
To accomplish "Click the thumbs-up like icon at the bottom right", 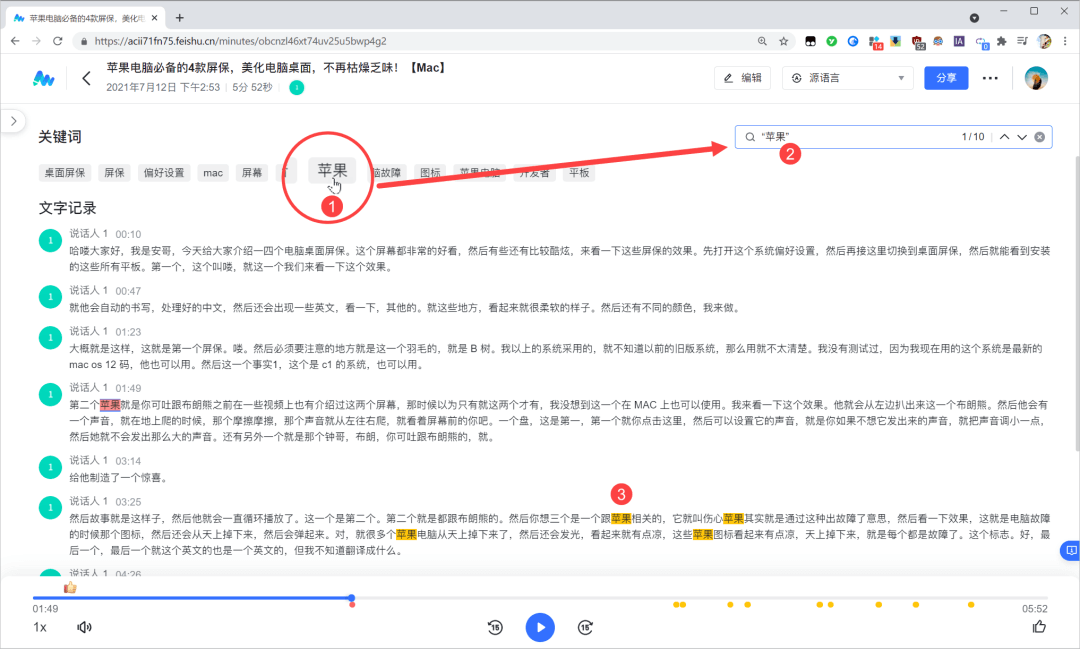I will point(1039,626).
